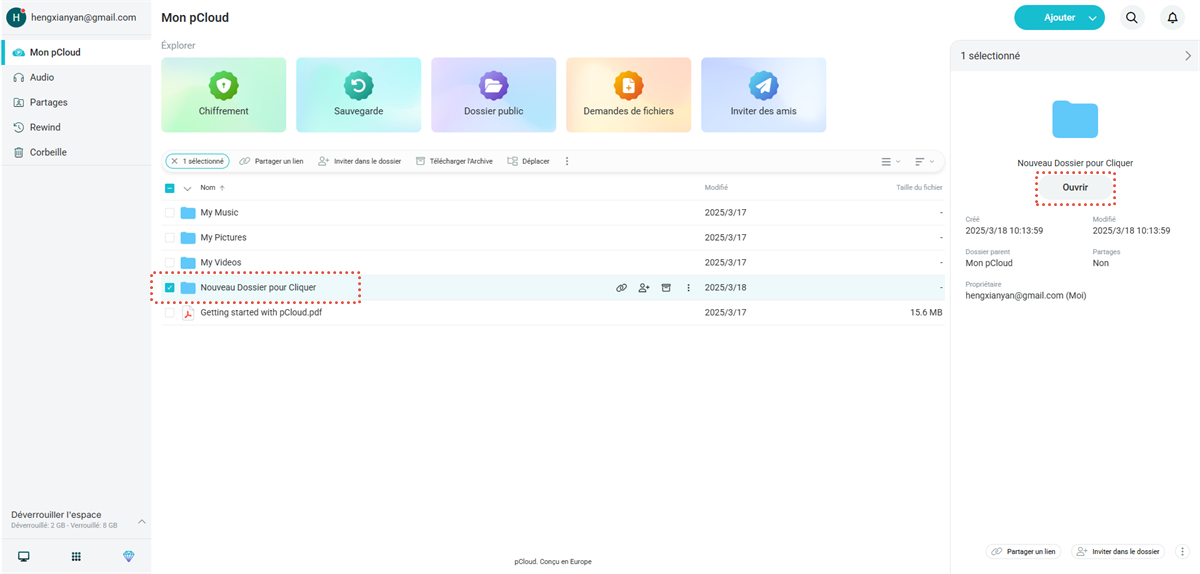Viewport: 1200px width, 574px height.
Task: Click Déplacer in toolbar
Action: pyautogui.click(x=528, y=161)
